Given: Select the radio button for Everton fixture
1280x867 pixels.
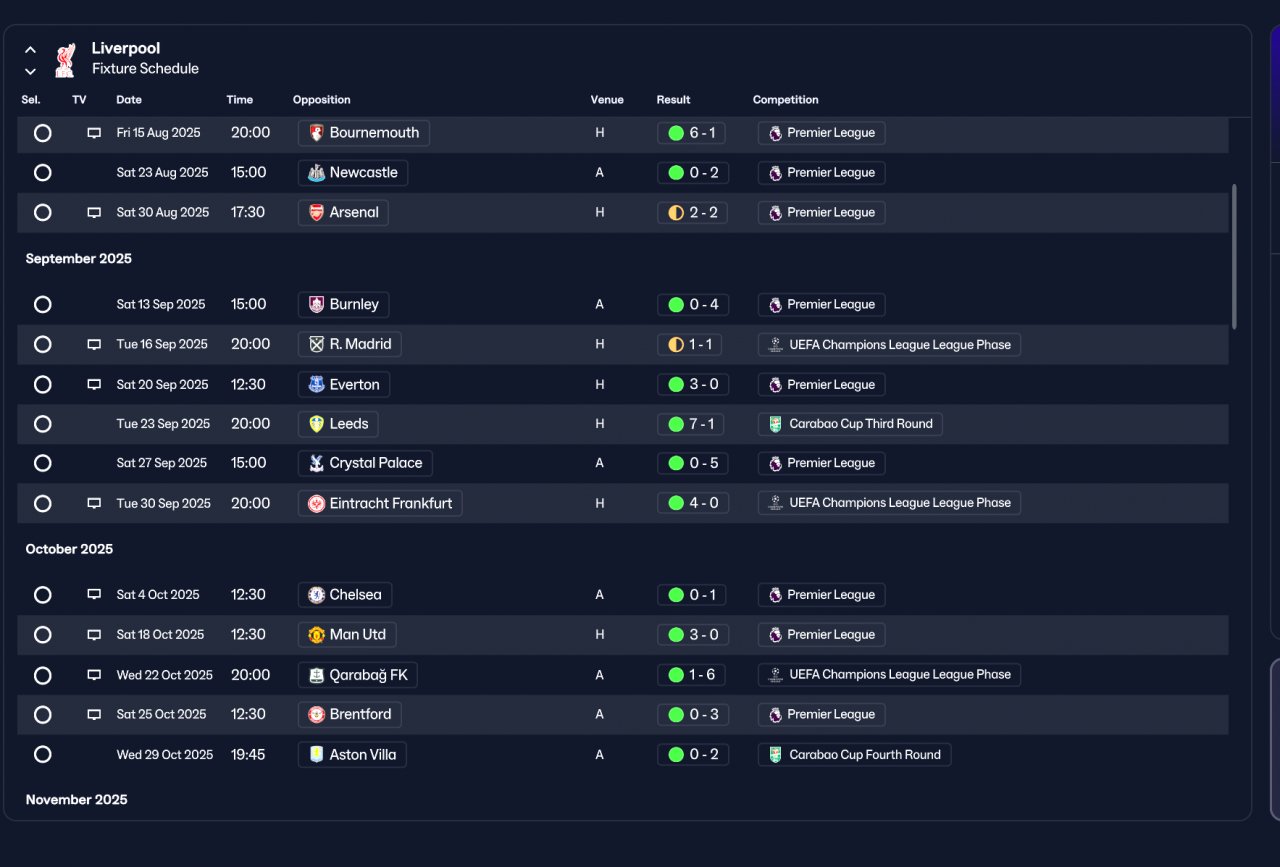Looking at the screenshot, I should click(x=42, y=385).
